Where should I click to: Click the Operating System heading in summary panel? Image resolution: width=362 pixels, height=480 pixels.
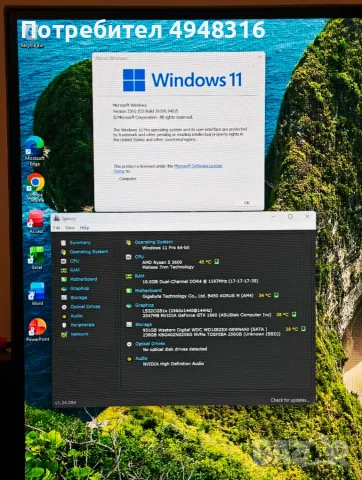[154, 242]
